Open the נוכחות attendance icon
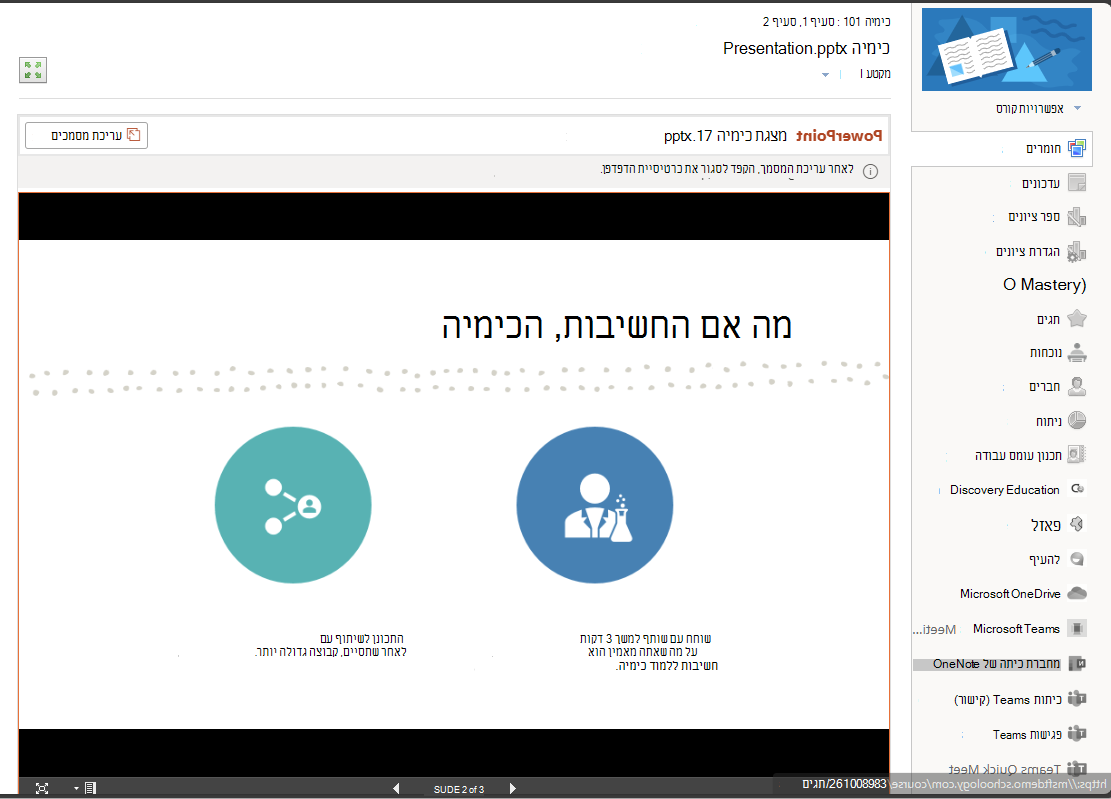This screenshot has width=1111, height=799. click(1076, 352)
